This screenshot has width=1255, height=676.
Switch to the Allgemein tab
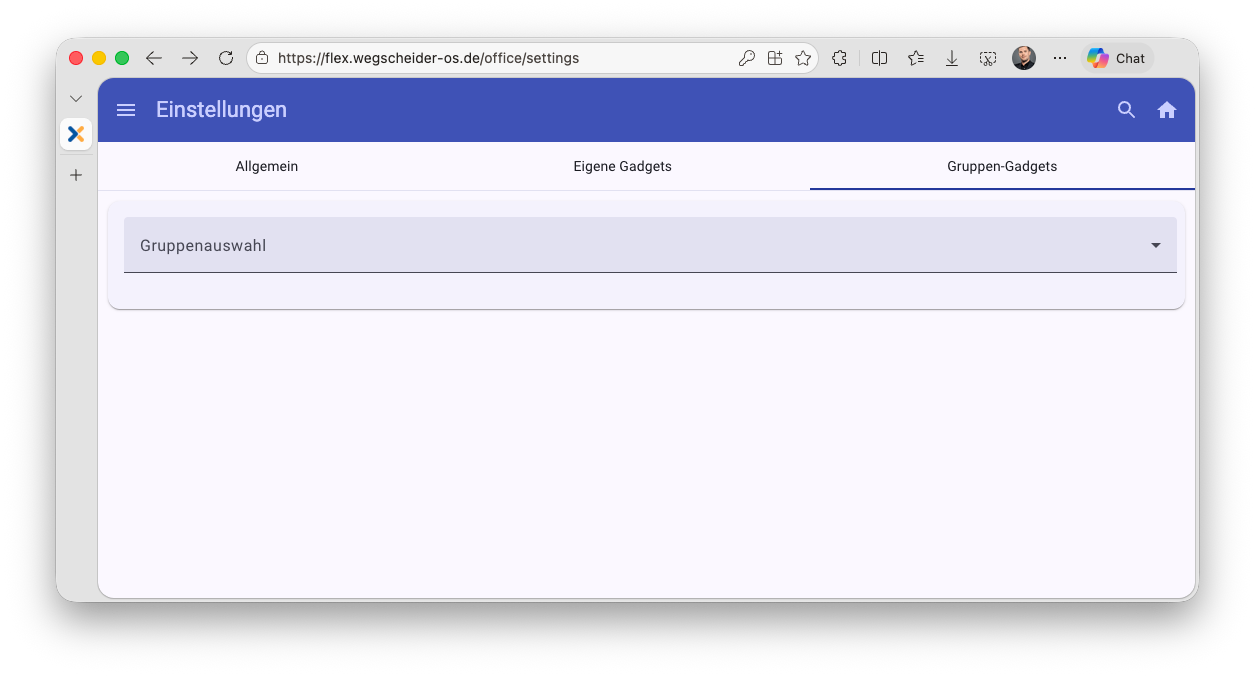[267, 166]
